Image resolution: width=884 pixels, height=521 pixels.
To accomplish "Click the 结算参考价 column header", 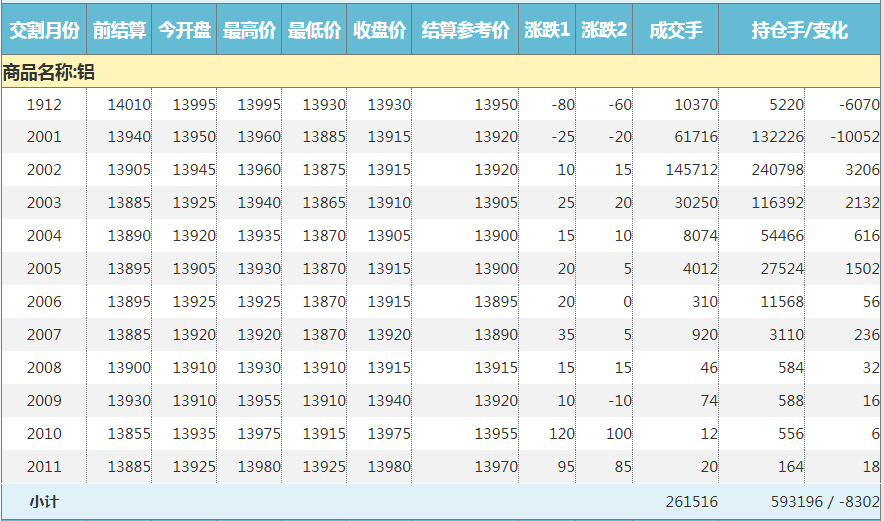I will pos(465,31).
